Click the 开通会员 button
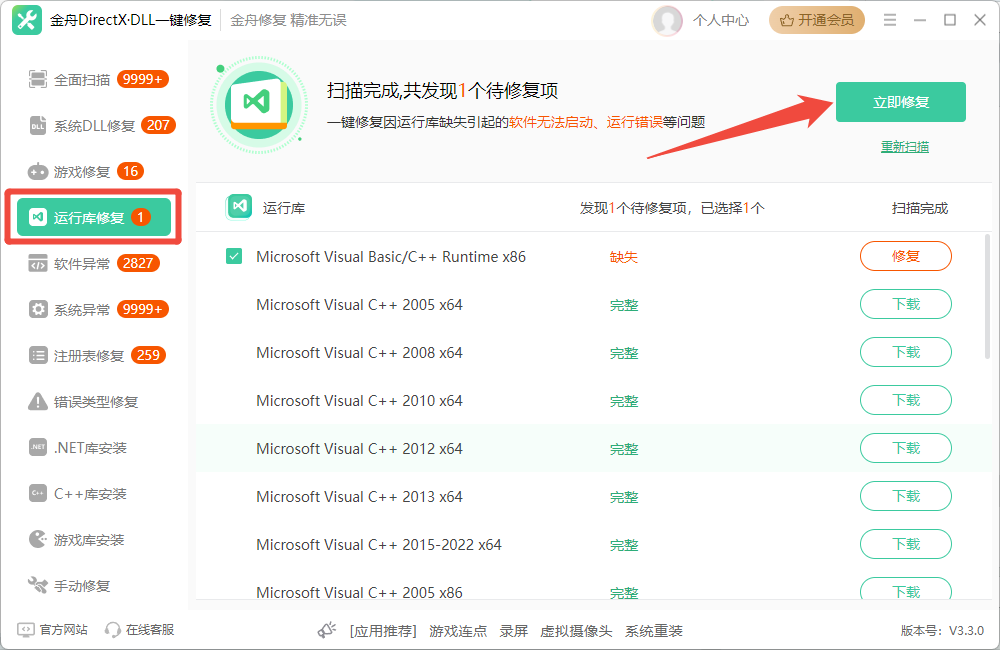Screen dimensions: 1000x650 (x=816, y=20)
